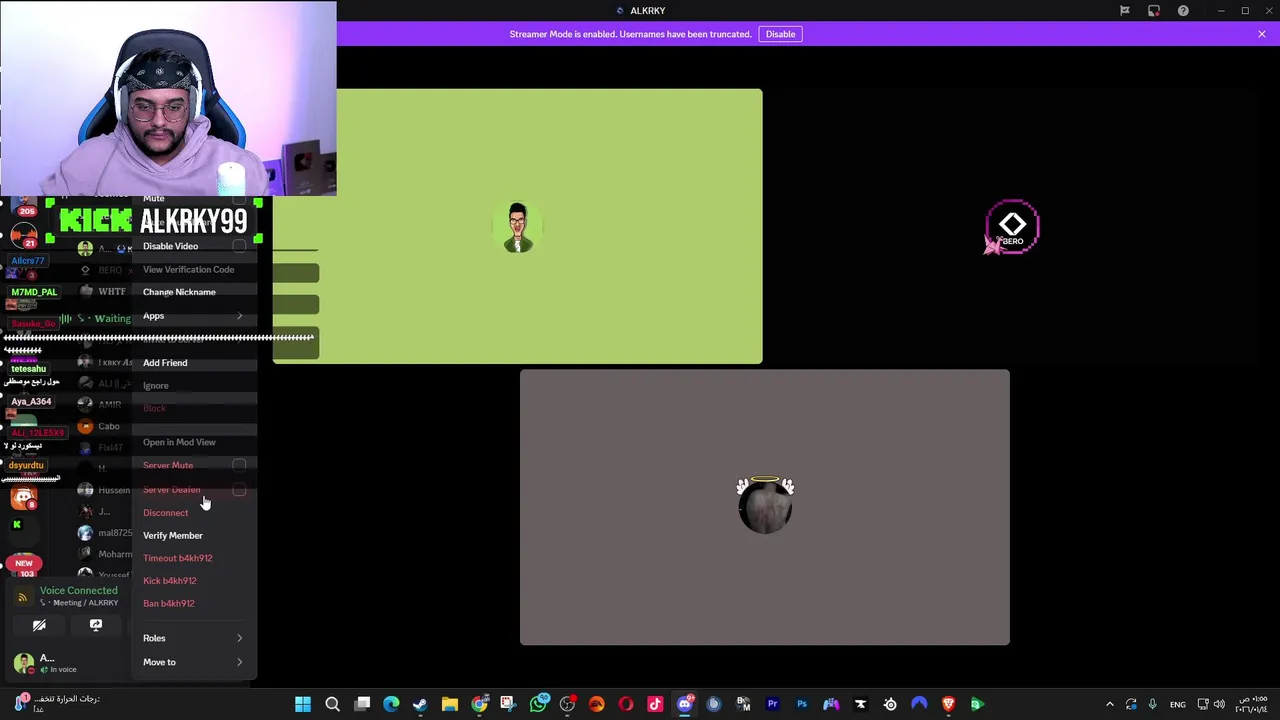This screenshot has height=720, width=1280.
Task: Open File Explorer from the taskbar
Action: point(450,704)
